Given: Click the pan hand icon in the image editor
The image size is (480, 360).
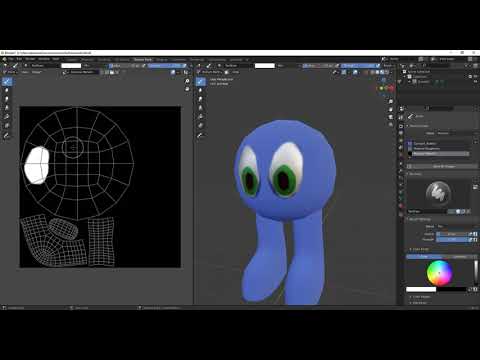Looking at the screenshot, I should click(x=187, y=89).
